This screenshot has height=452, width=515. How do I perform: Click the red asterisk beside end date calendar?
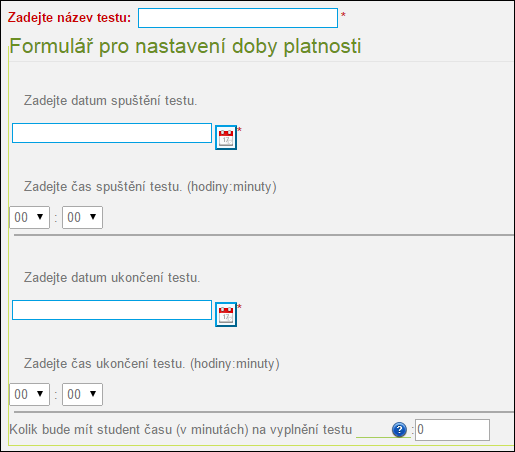(239, 307)
